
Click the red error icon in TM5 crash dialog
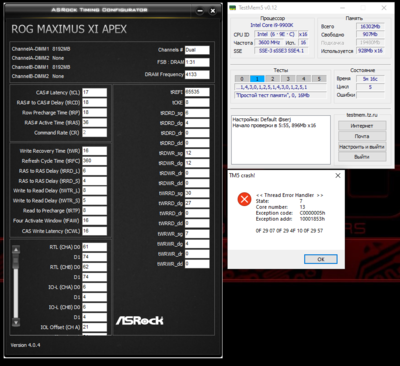(x=244, y=199)
